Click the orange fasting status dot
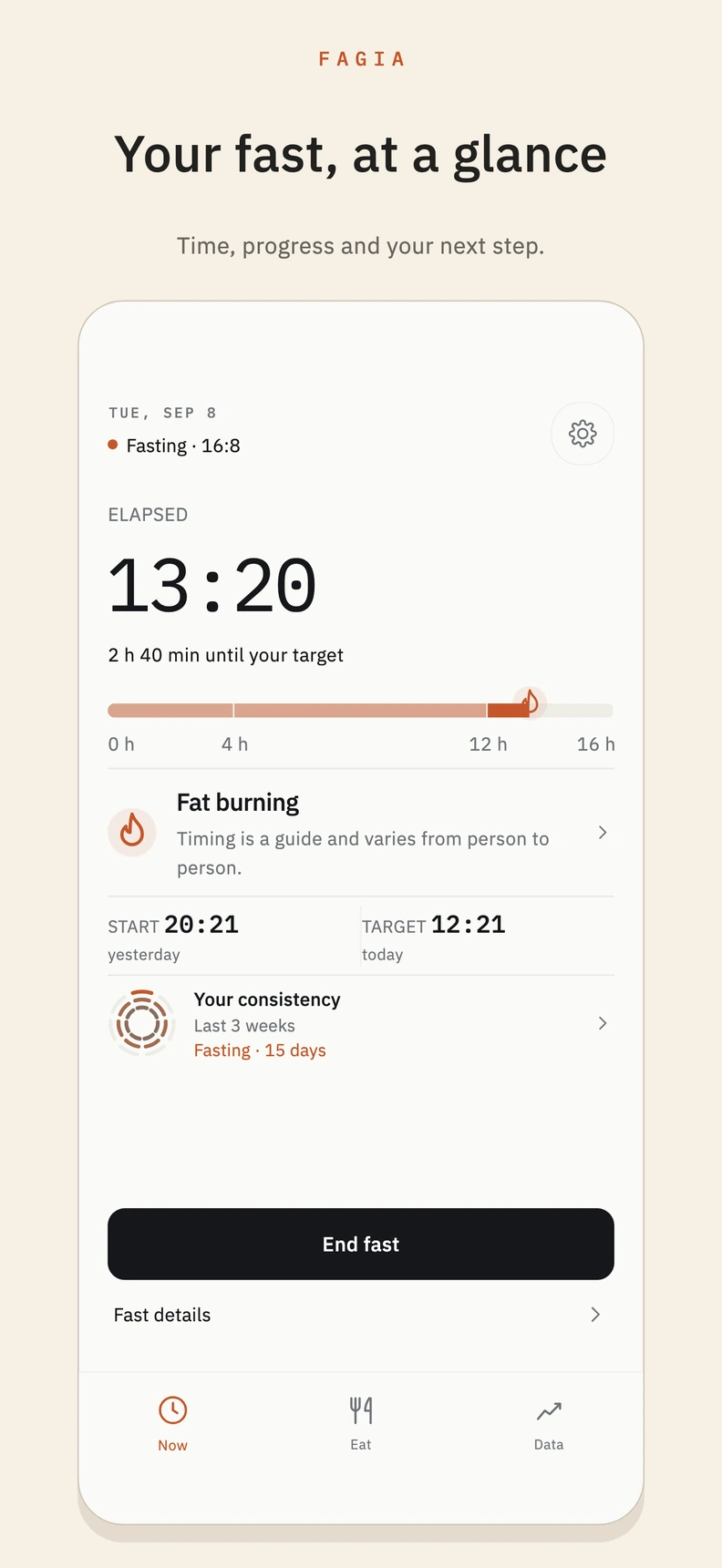The image size is (722, 1568). pos(113,445)
